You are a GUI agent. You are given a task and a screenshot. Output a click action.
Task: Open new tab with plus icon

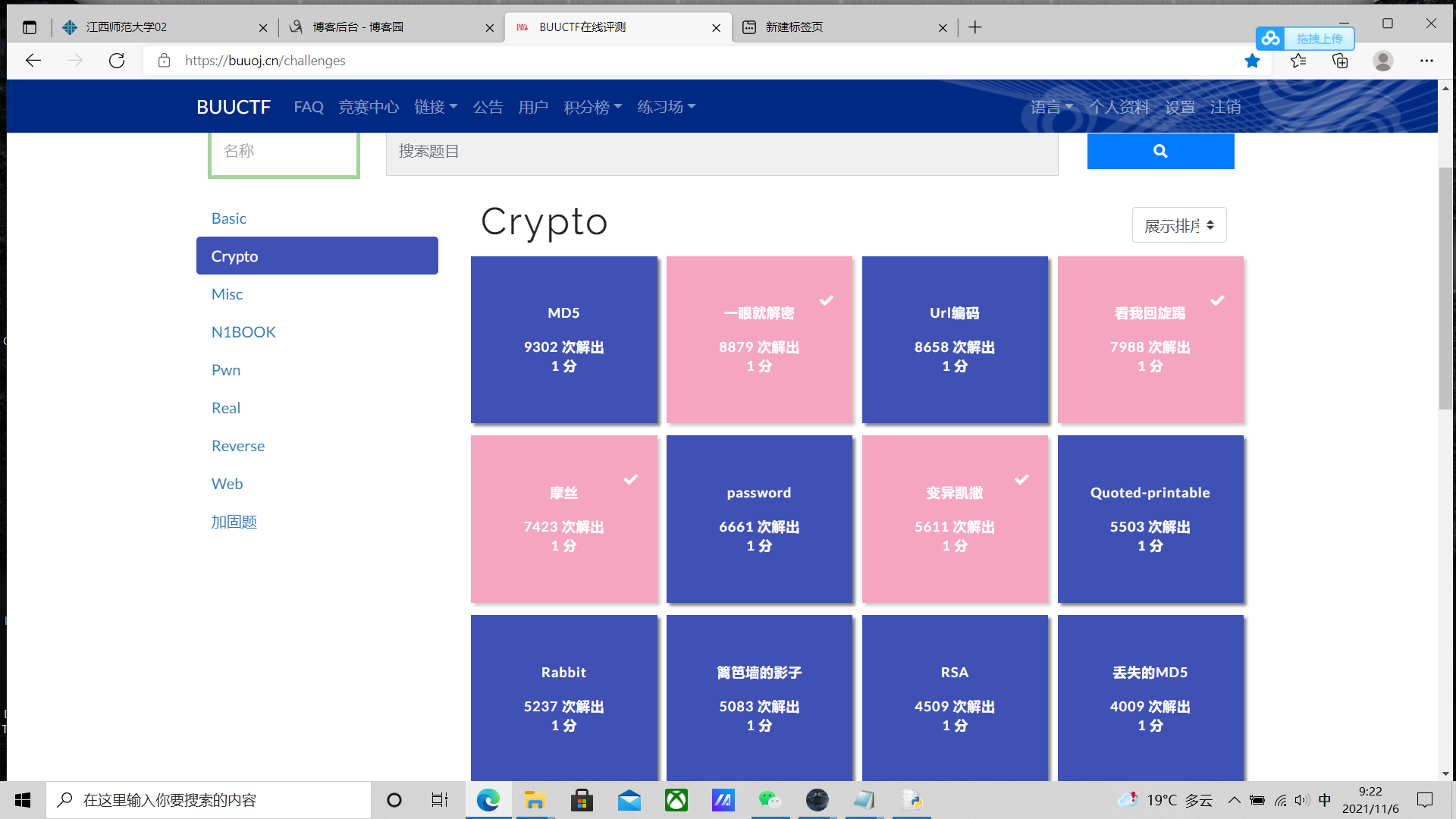click(975, 27)
